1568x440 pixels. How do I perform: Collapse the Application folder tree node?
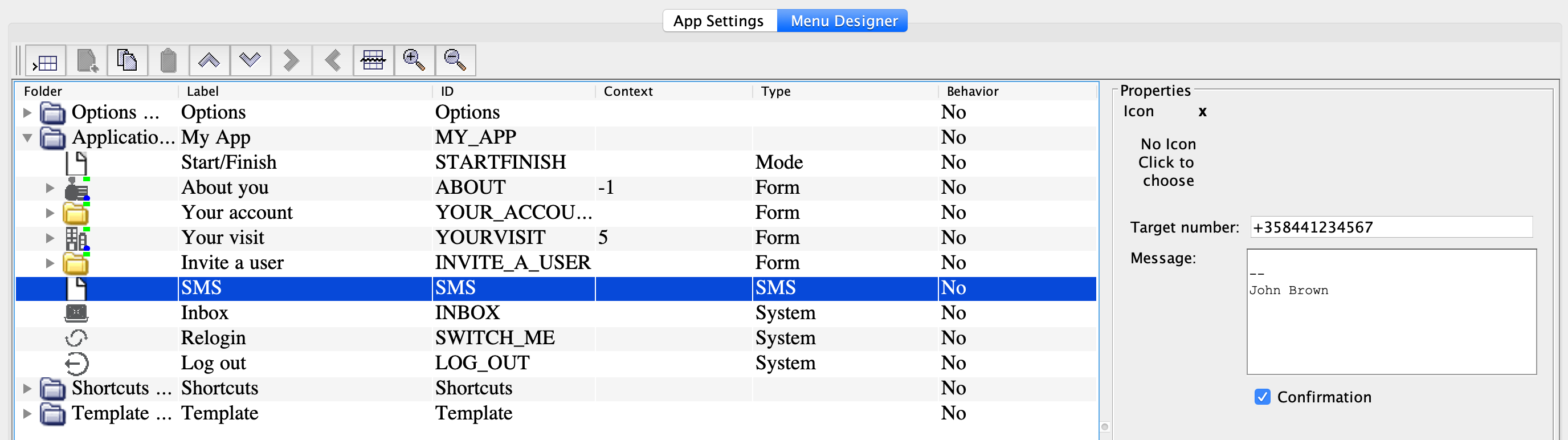click(x=27, y=137)
